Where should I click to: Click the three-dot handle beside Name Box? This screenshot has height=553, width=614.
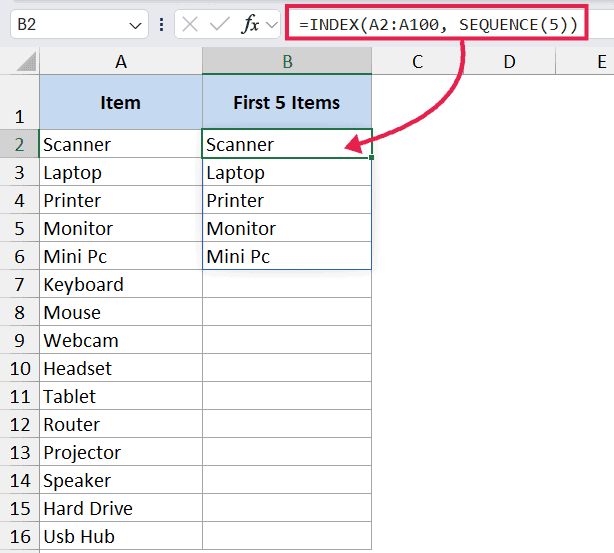161,25
